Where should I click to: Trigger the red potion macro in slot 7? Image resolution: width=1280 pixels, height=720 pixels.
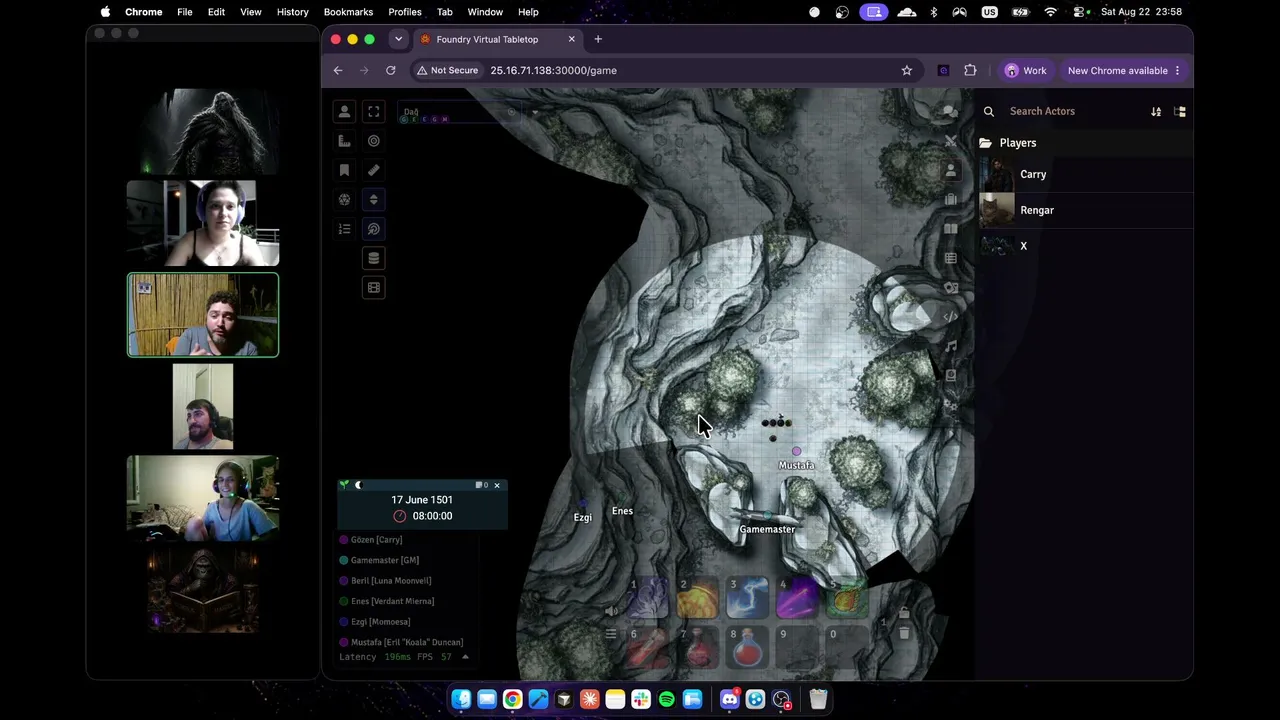[x=698, y=648]
